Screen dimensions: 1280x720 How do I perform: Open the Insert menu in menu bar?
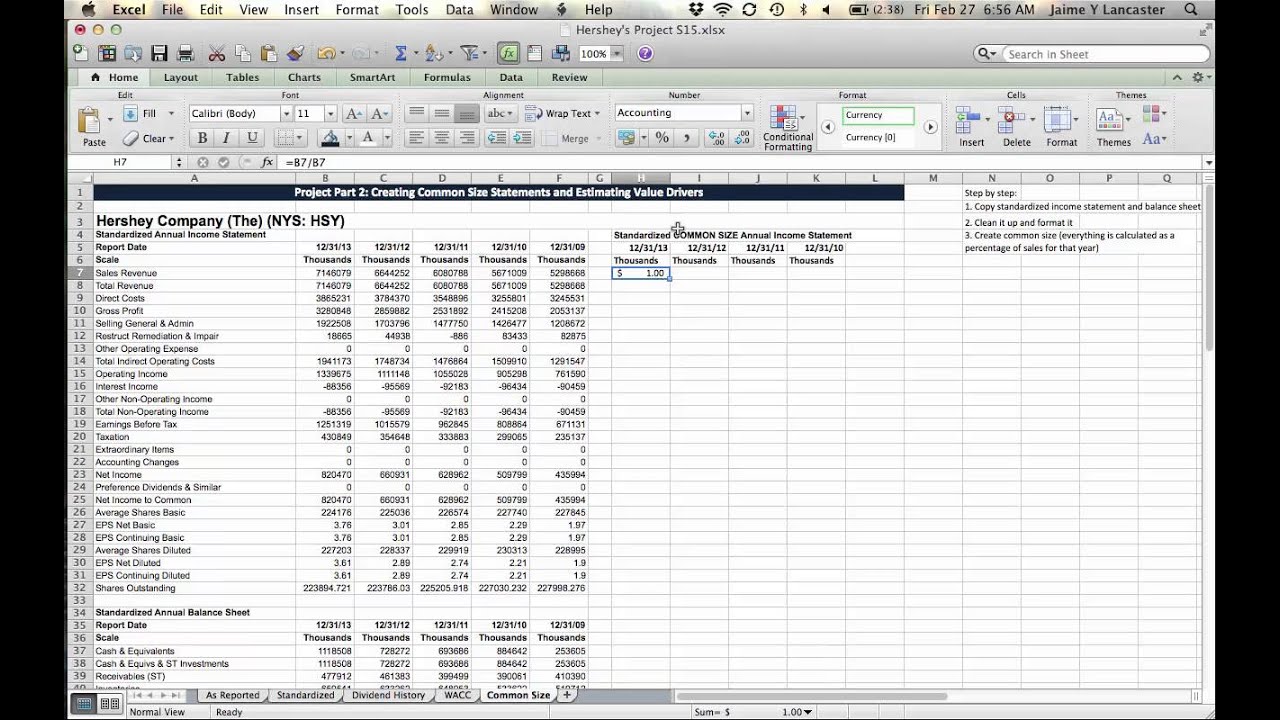click(301, 10)
